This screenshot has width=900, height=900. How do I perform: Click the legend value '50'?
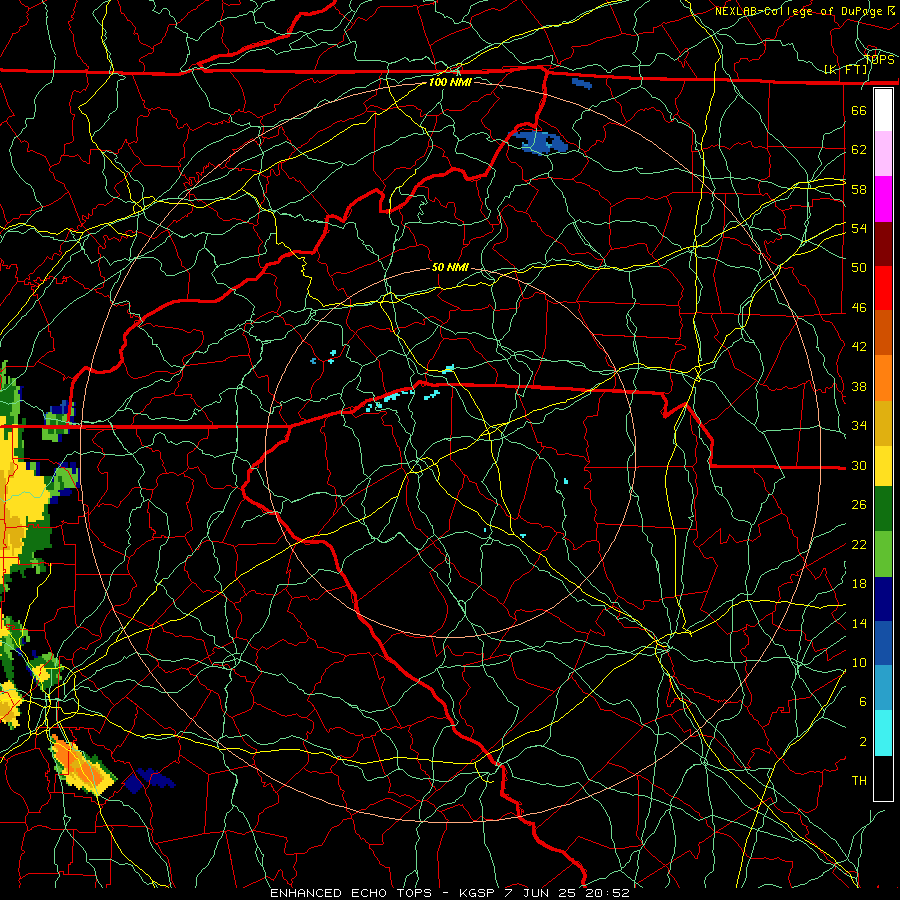[x=859, y=268]
